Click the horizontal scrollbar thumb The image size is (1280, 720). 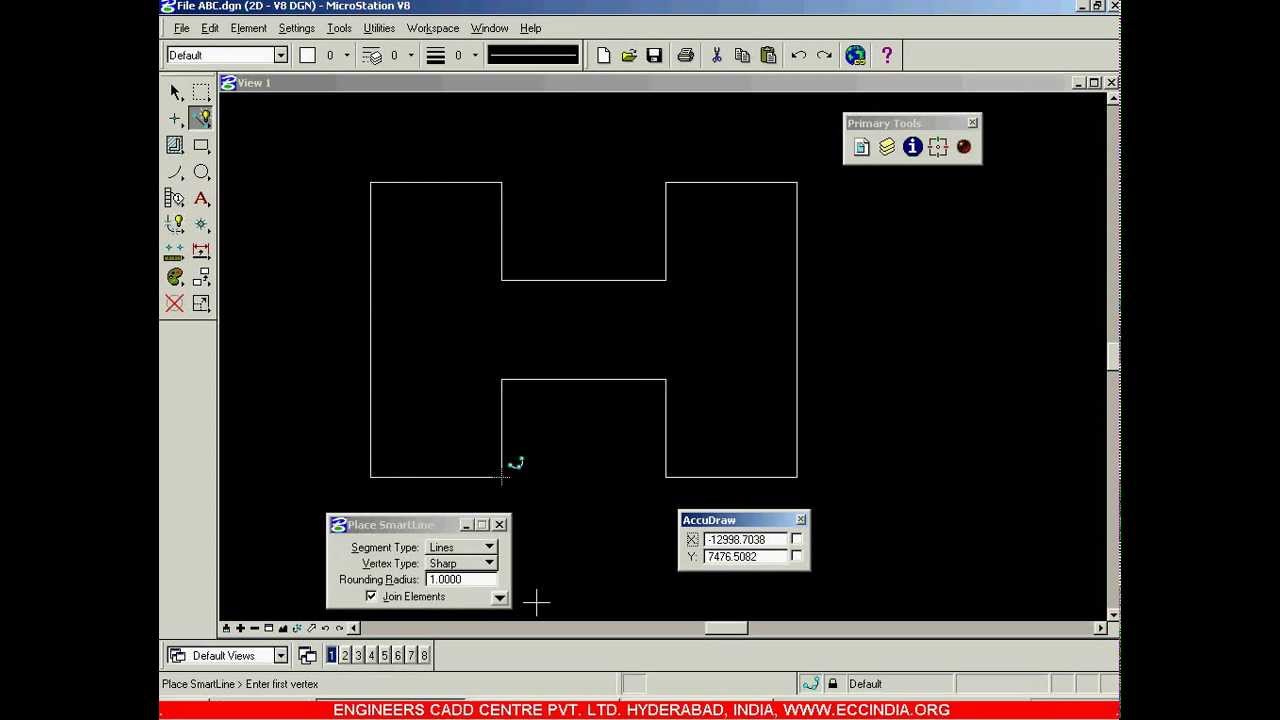(x=726, y=628)
